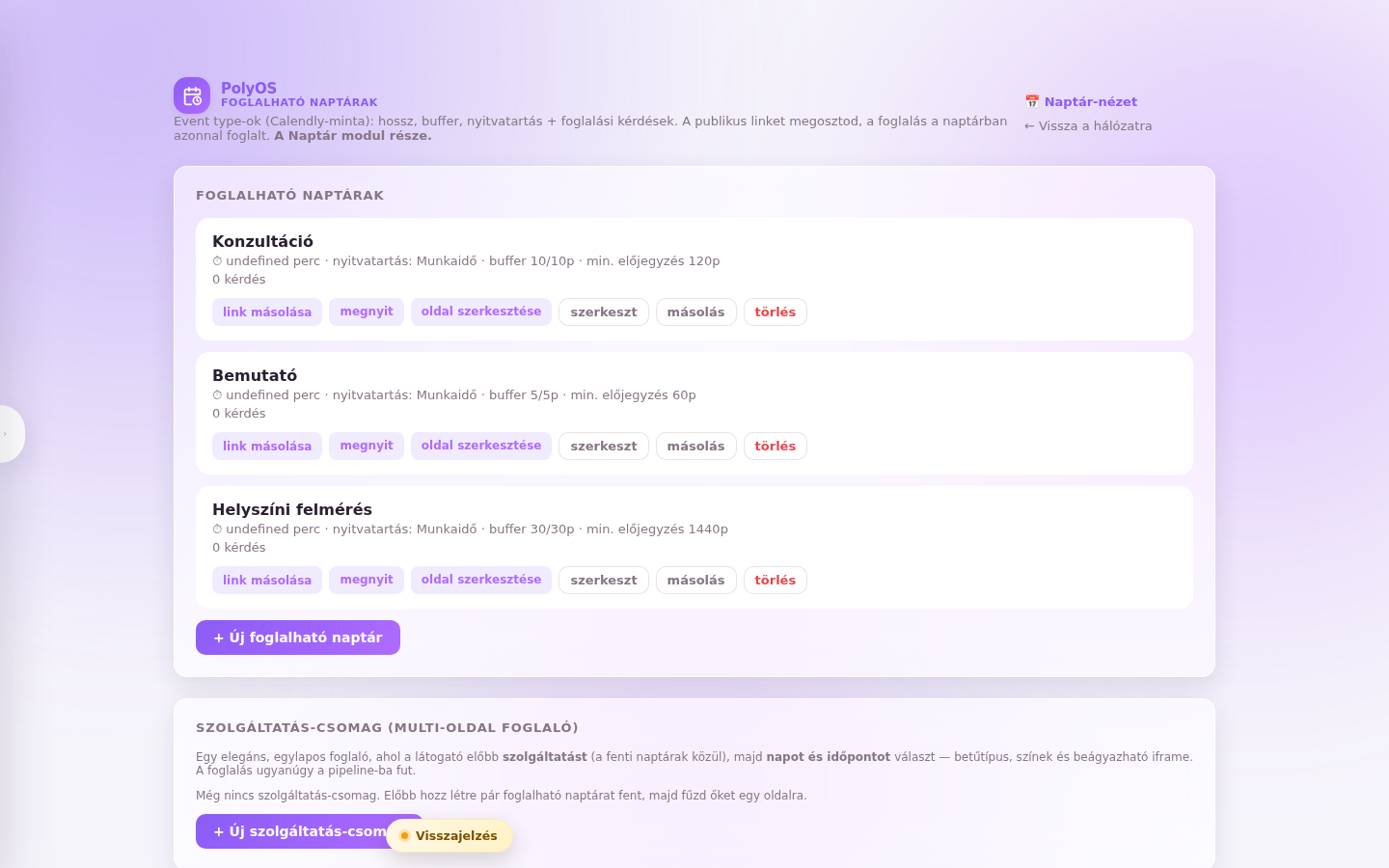
Task: Click szerkeszt on the Konzultáció card
Action: tap(604, 312)
